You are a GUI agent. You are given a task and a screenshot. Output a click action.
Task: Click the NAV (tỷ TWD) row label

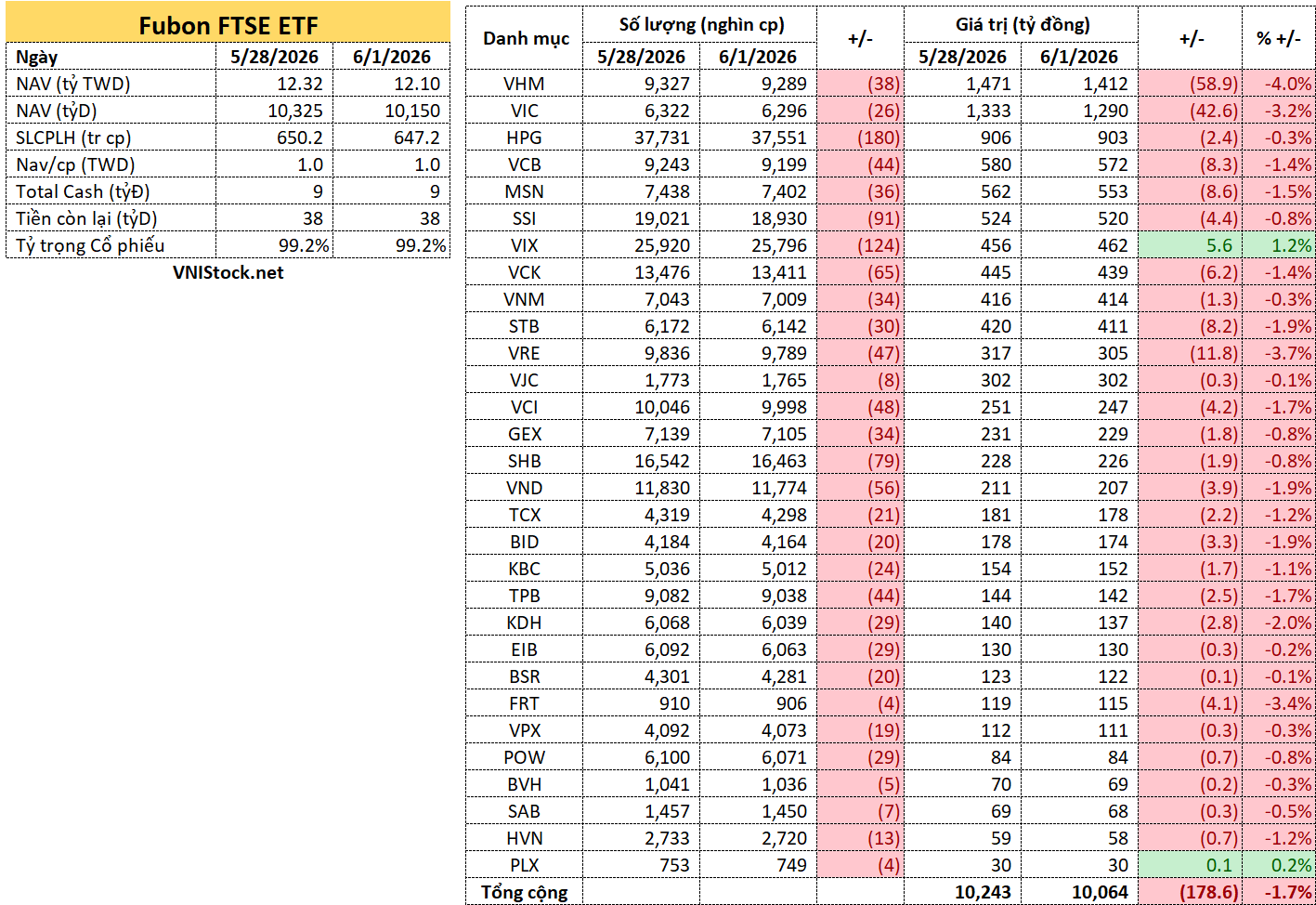coord(73,84)
